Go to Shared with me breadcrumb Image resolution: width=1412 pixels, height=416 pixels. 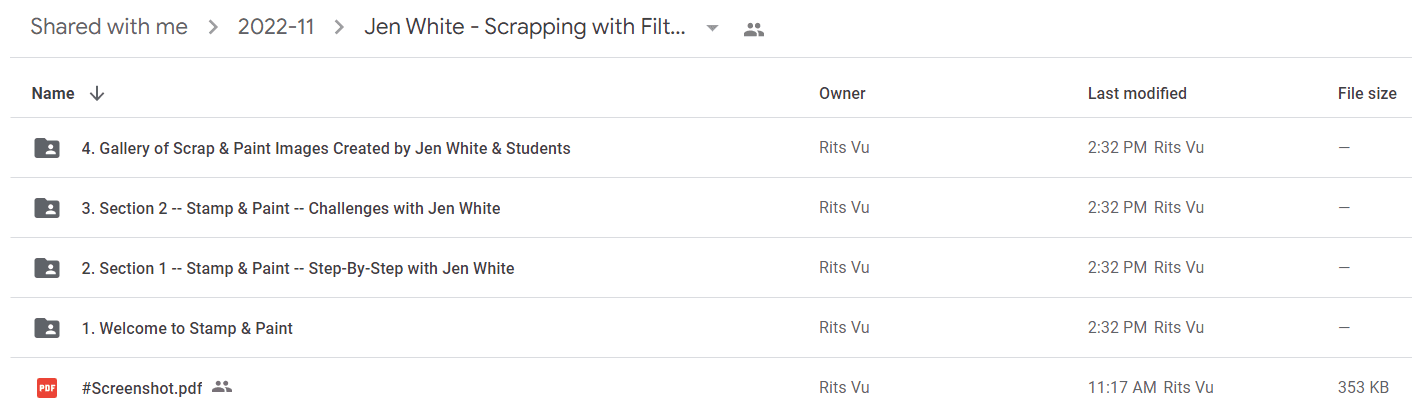click(109, 27)
